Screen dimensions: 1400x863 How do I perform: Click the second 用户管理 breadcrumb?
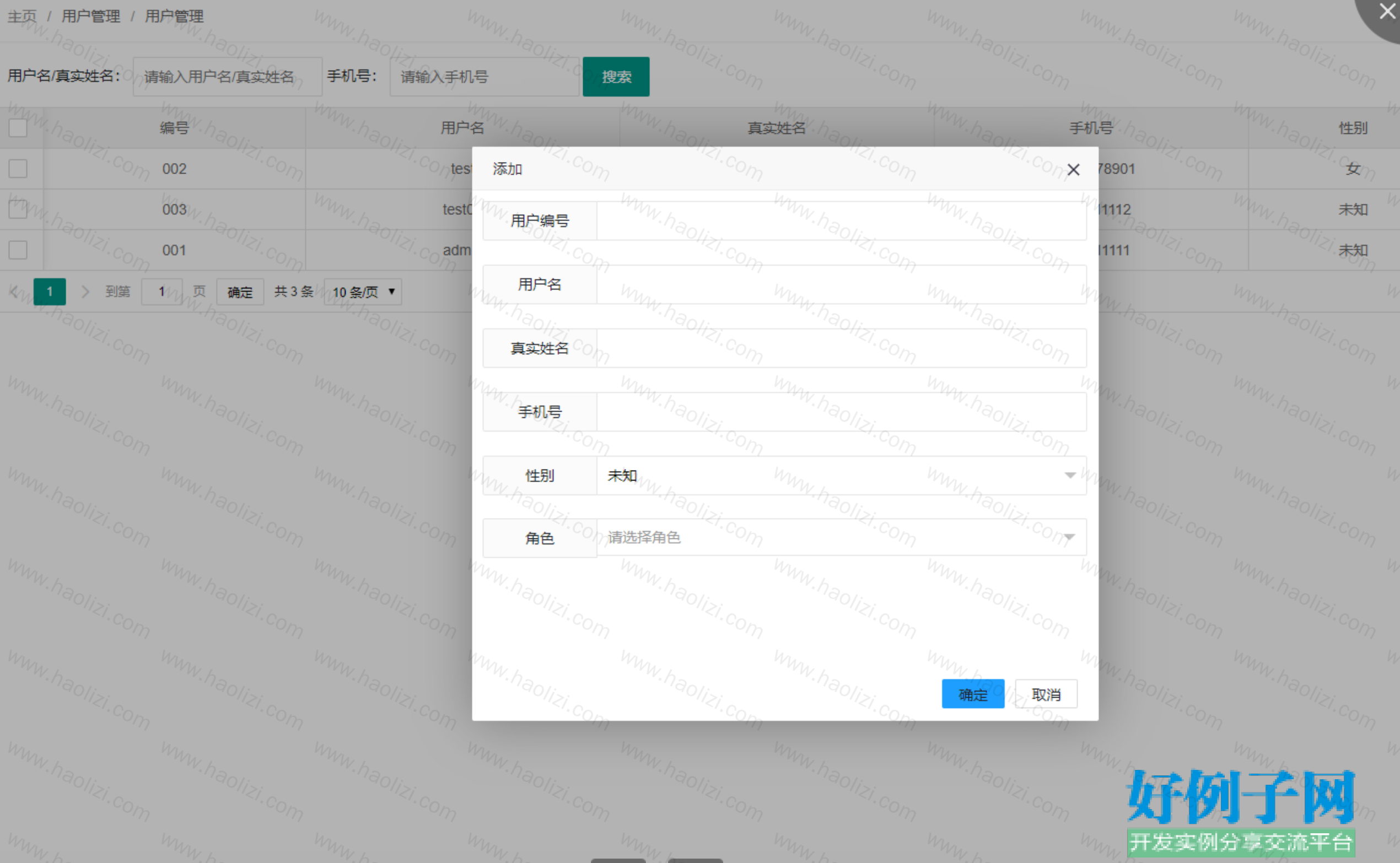click(x=174, y=16)
